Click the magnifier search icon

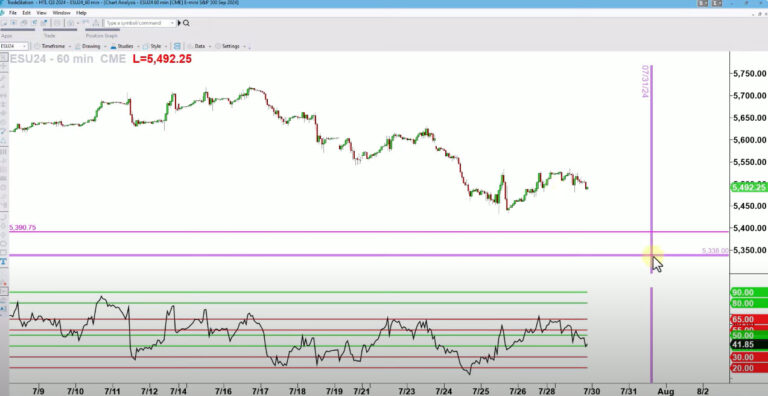click(x=187, y=23)
